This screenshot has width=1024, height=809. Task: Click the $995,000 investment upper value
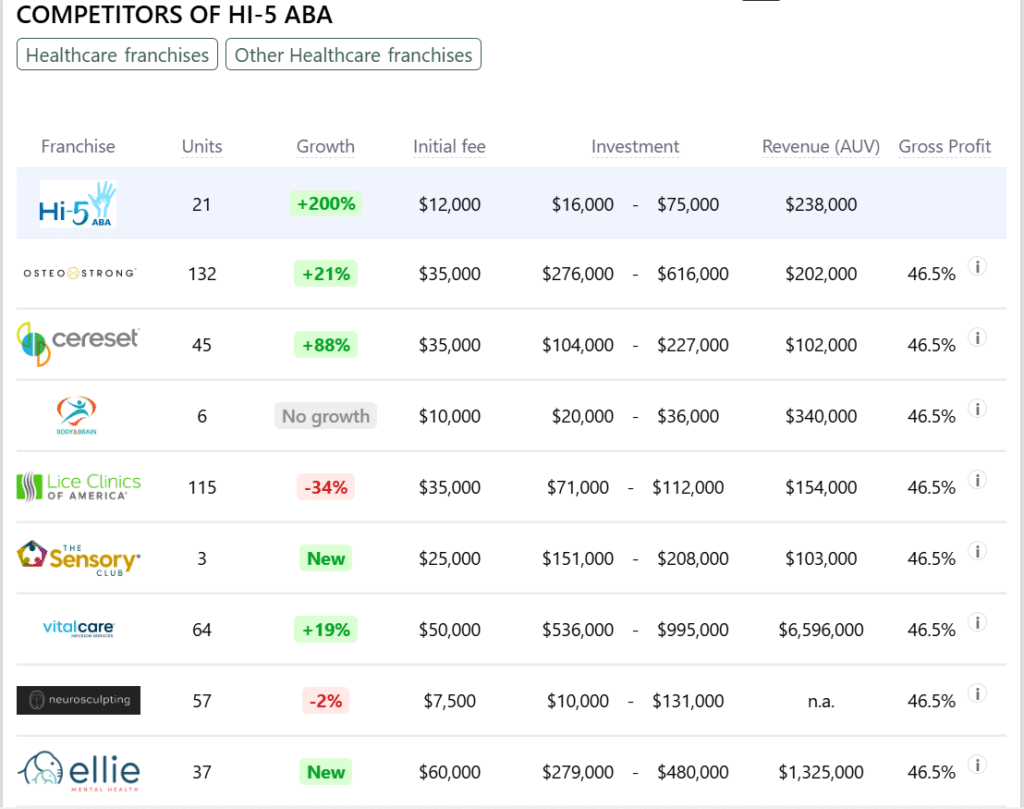click(693, 629)
